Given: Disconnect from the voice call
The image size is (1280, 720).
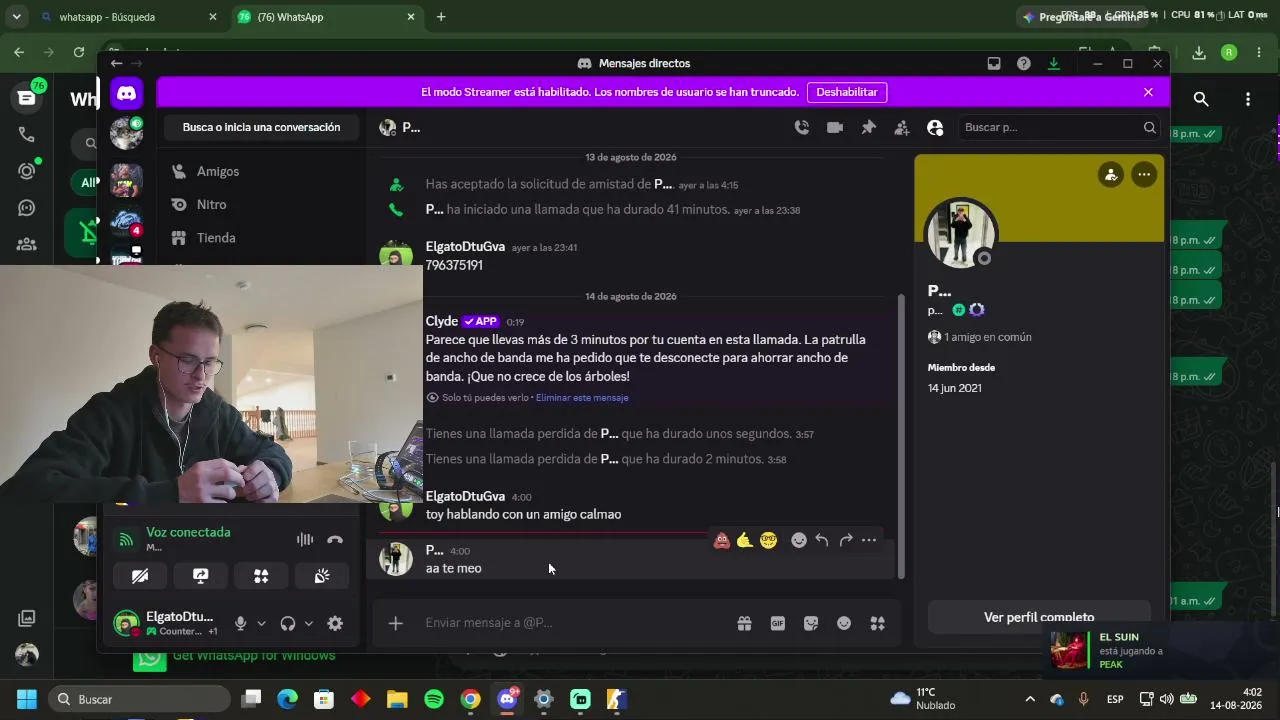Looking at the screenshot, I should [335, 540].
